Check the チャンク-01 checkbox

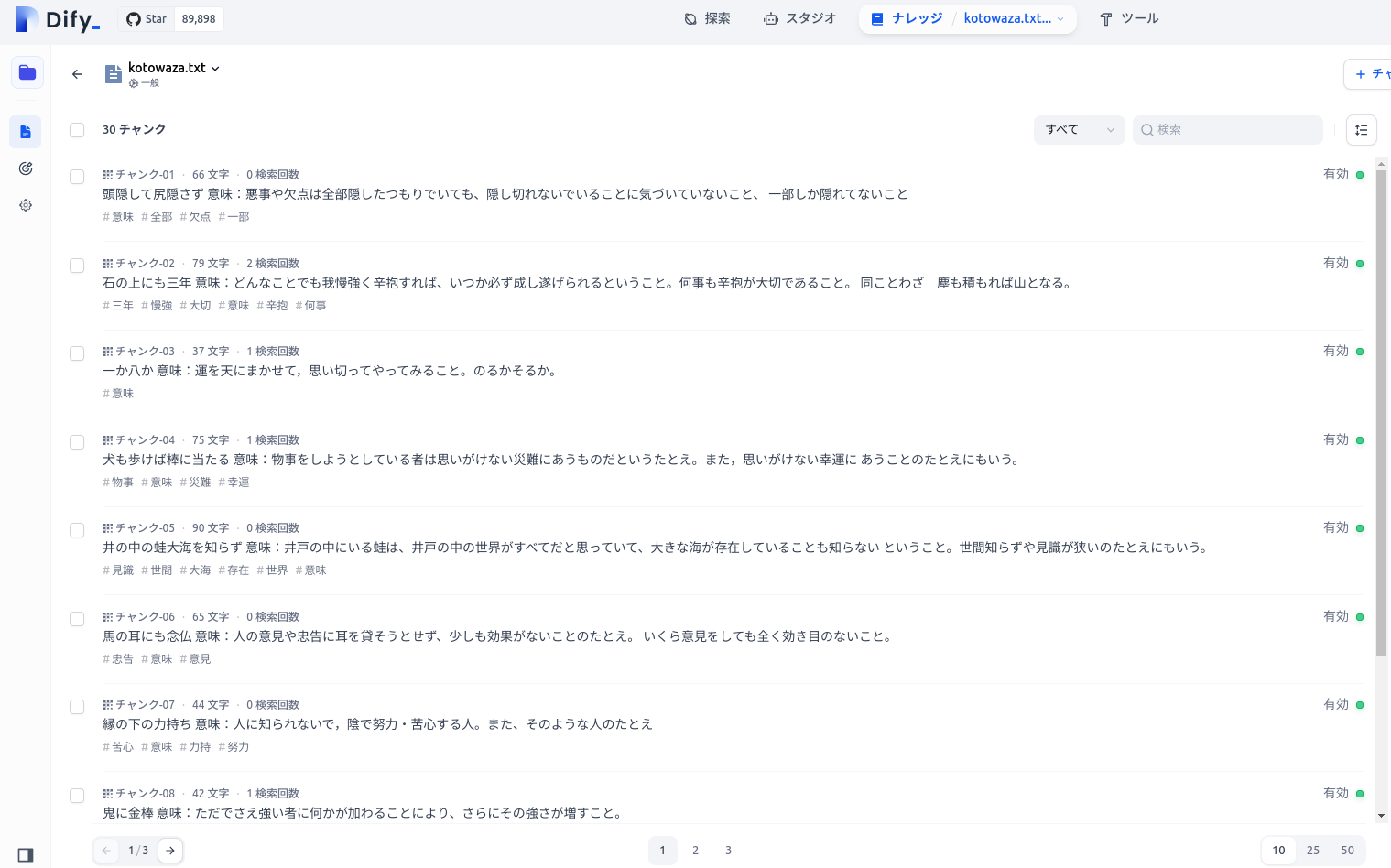point(77,177)
